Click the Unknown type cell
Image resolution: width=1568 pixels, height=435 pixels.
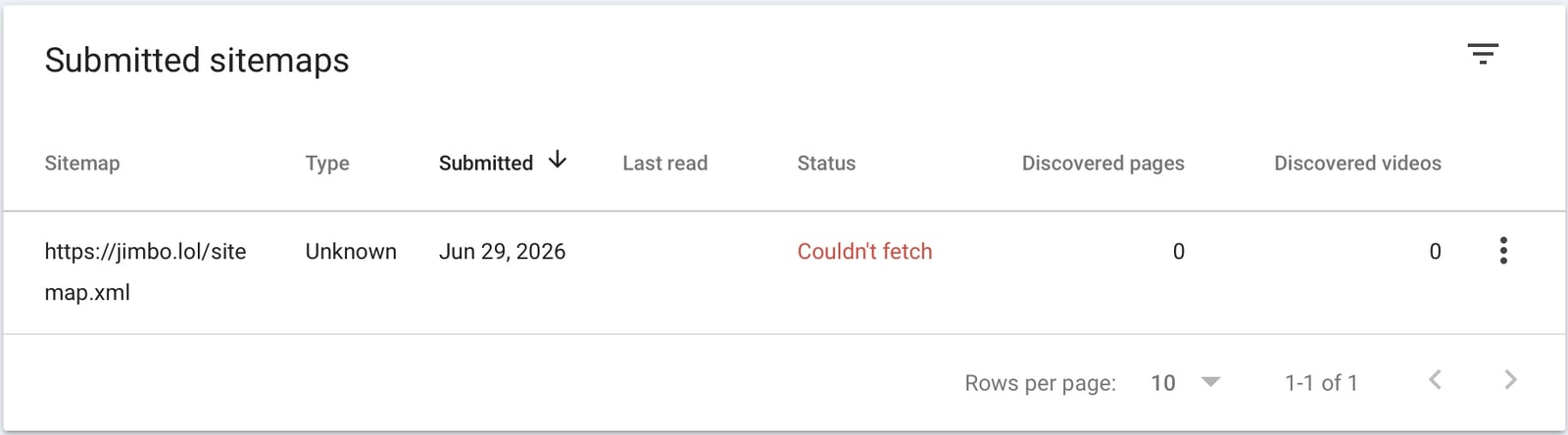pyautogui.click(x=351, y=252)
